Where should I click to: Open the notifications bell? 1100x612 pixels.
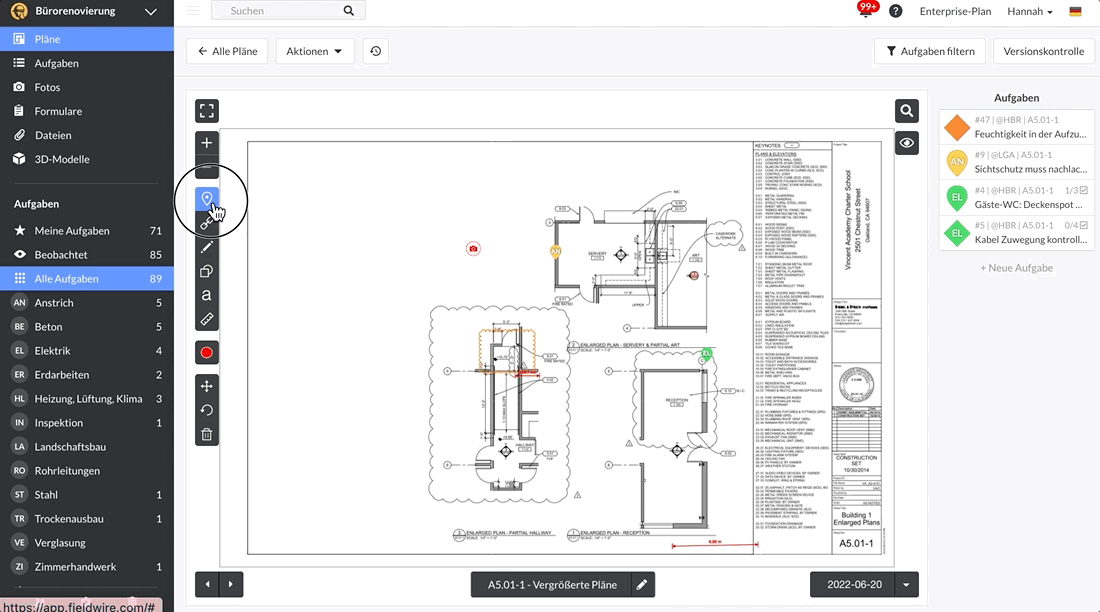click(866, 11)
